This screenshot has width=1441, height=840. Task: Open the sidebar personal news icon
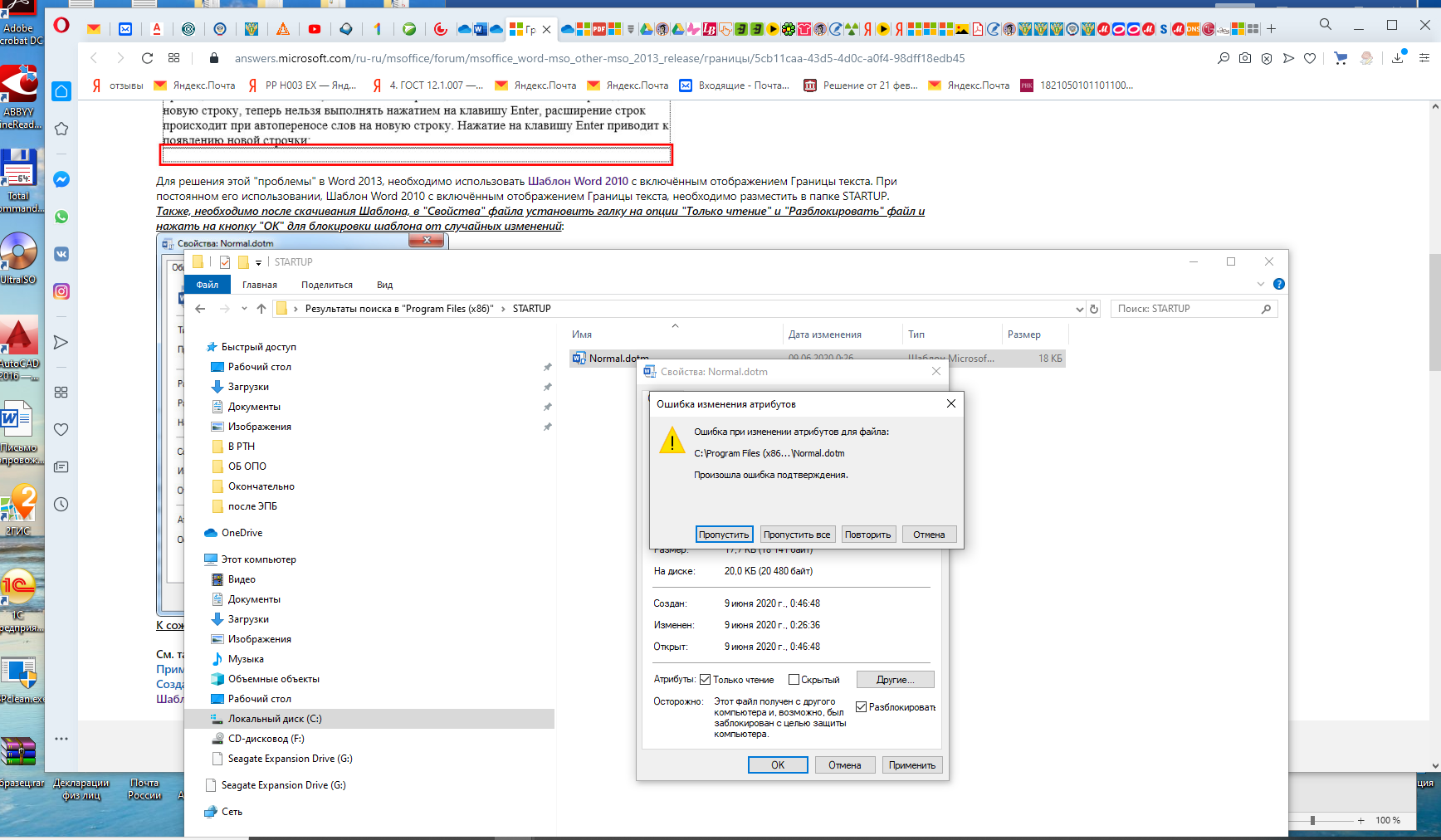[61, 467]
